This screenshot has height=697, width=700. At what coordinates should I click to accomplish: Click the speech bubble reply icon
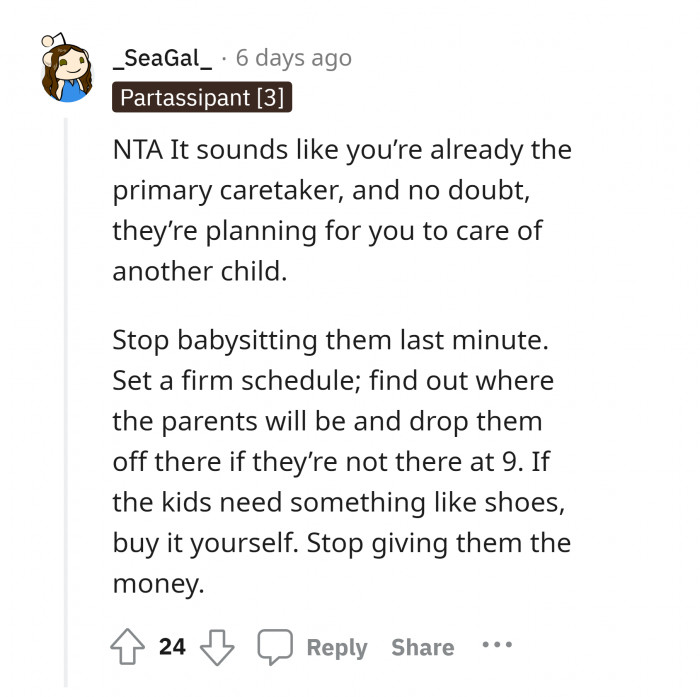tap(274, 647)
